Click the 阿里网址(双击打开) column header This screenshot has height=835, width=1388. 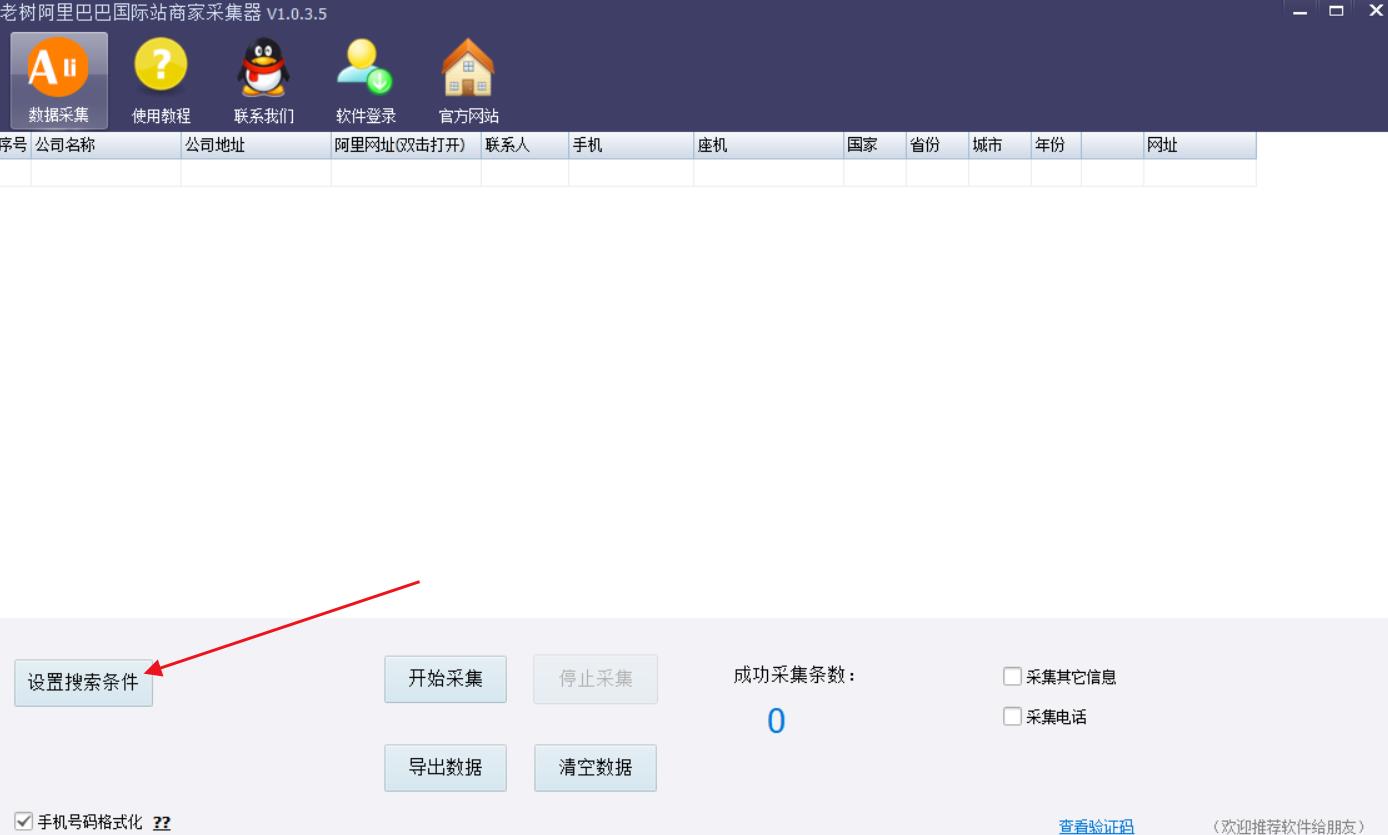tap(406, 146)
